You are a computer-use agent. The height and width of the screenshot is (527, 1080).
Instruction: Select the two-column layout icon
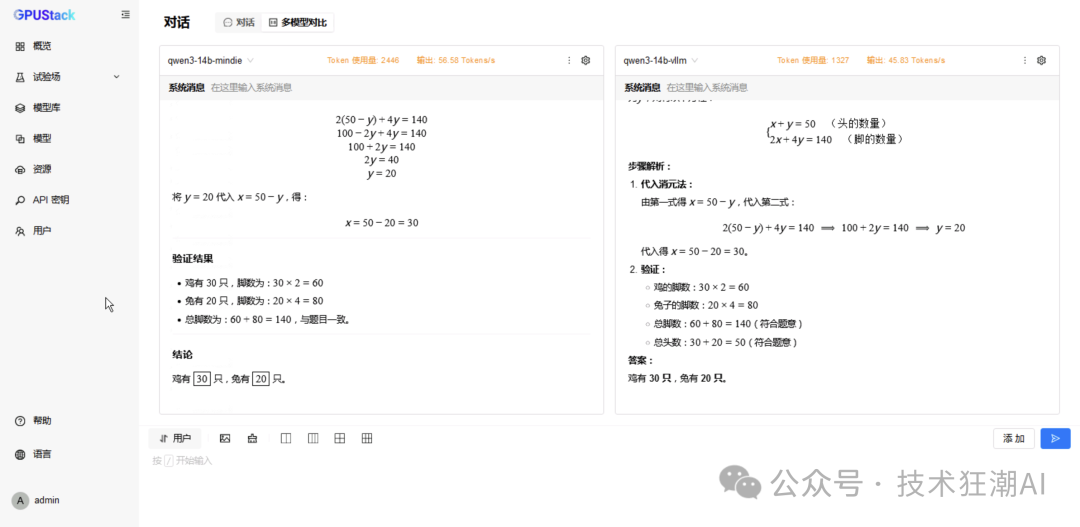coord(287,439)
